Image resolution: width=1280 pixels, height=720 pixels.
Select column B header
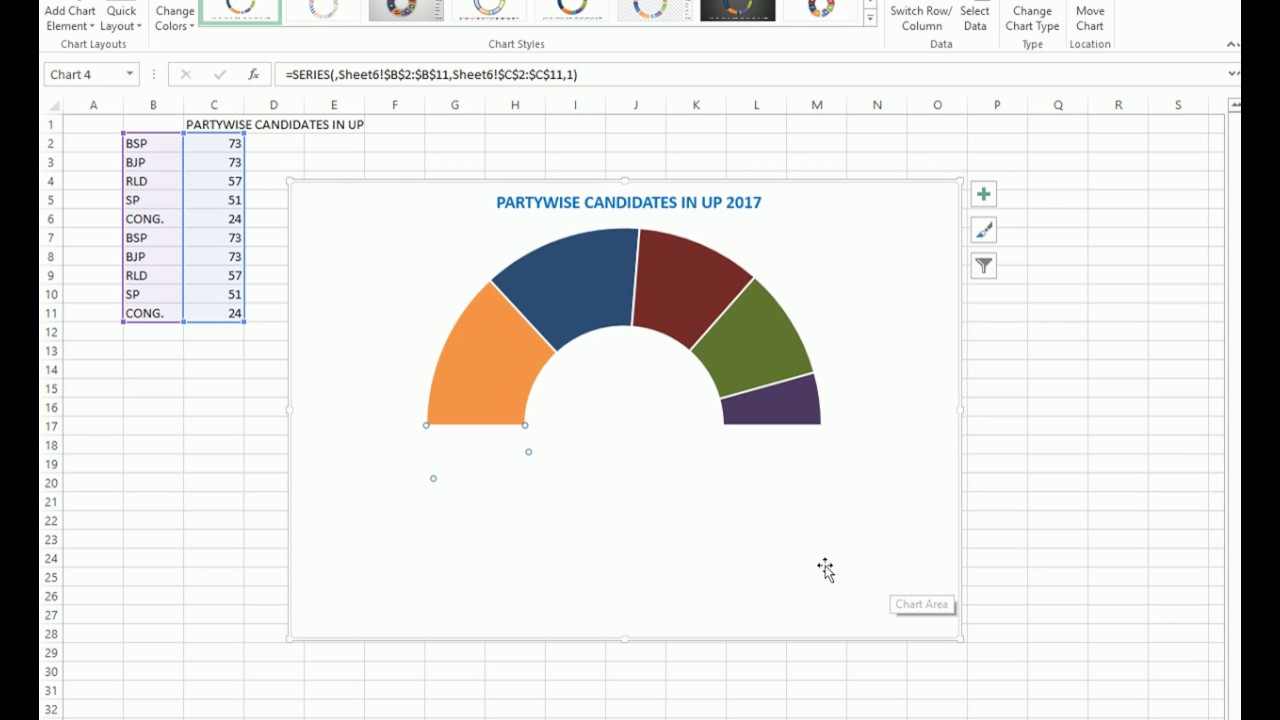153,105
